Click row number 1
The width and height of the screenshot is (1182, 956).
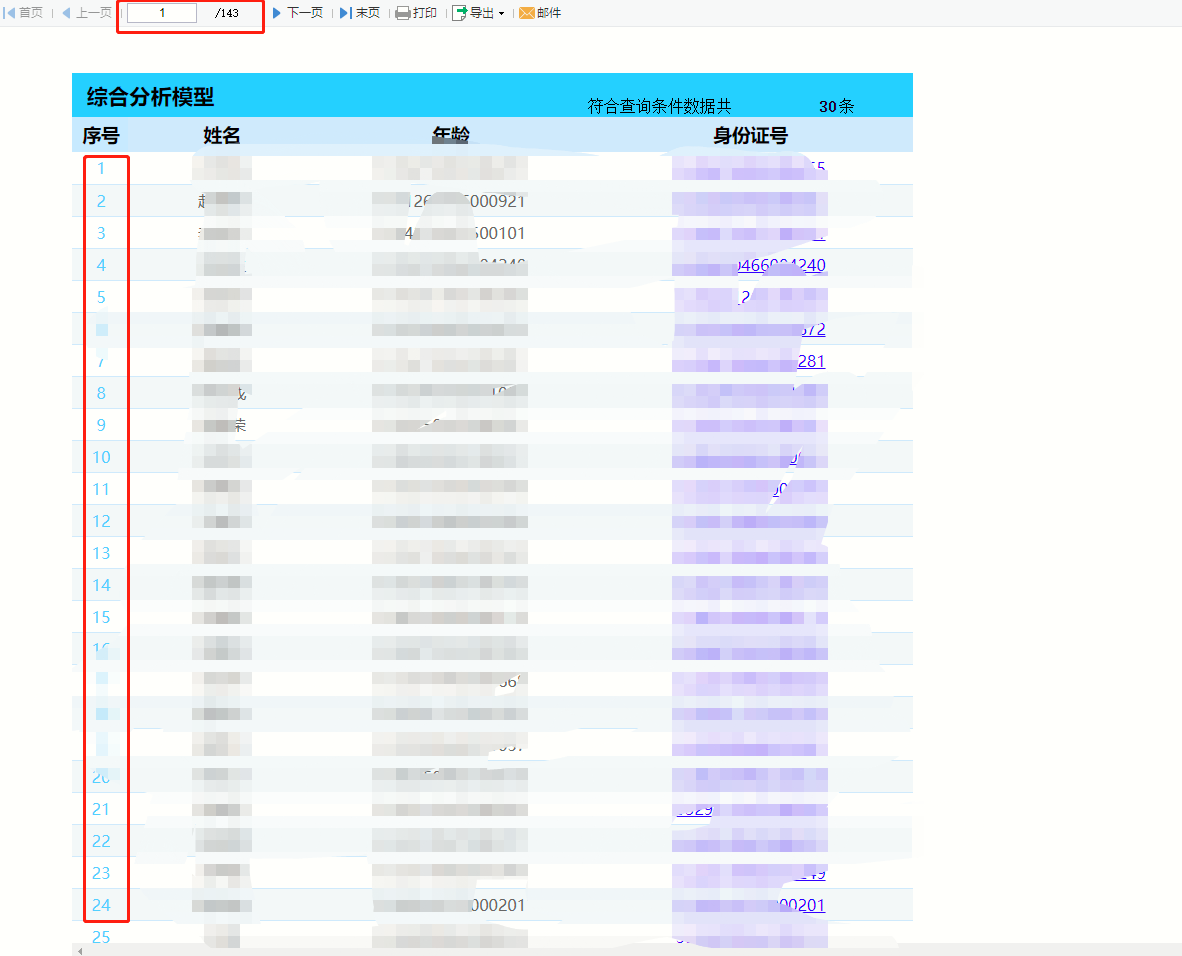click(x=101, y=168)
